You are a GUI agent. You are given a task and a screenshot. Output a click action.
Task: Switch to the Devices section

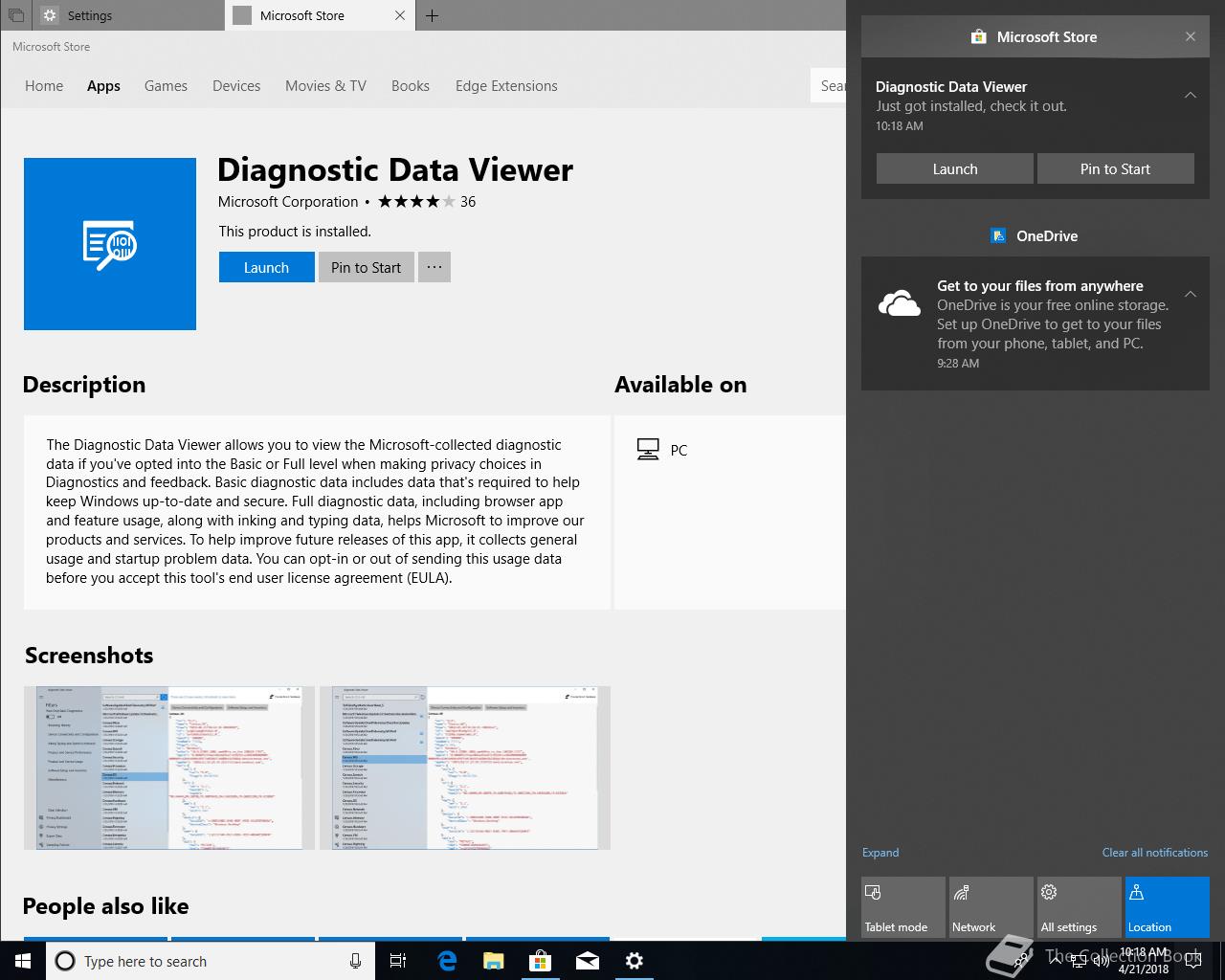[x=236, y=86]
